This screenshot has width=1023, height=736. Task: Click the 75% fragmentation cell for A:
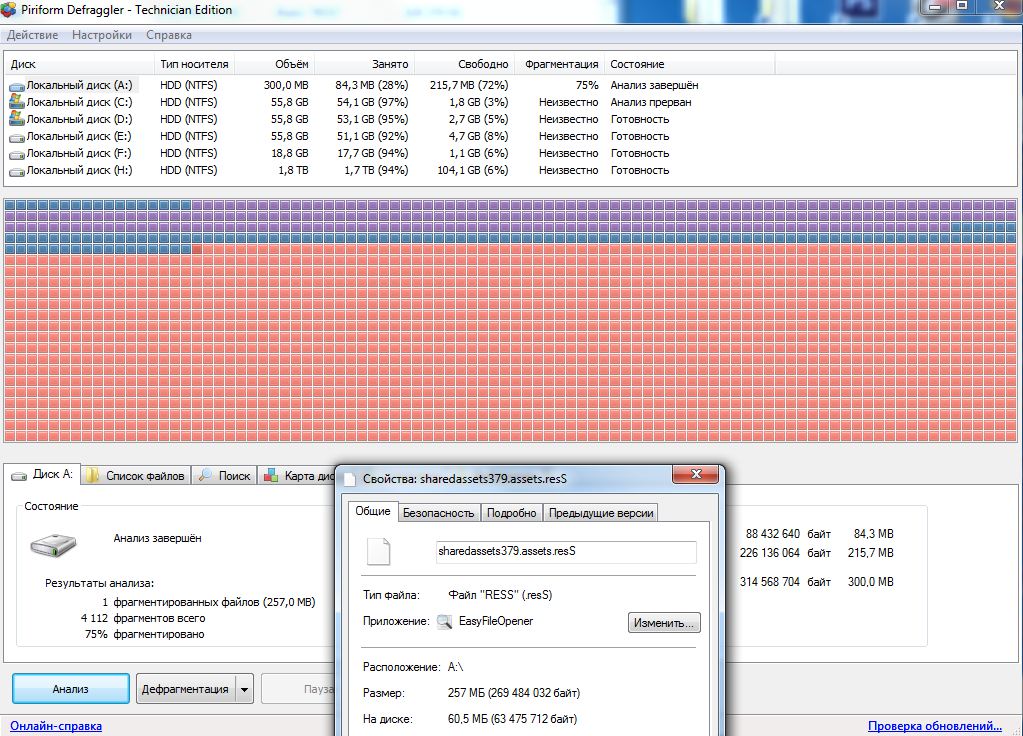coord(587,85)
